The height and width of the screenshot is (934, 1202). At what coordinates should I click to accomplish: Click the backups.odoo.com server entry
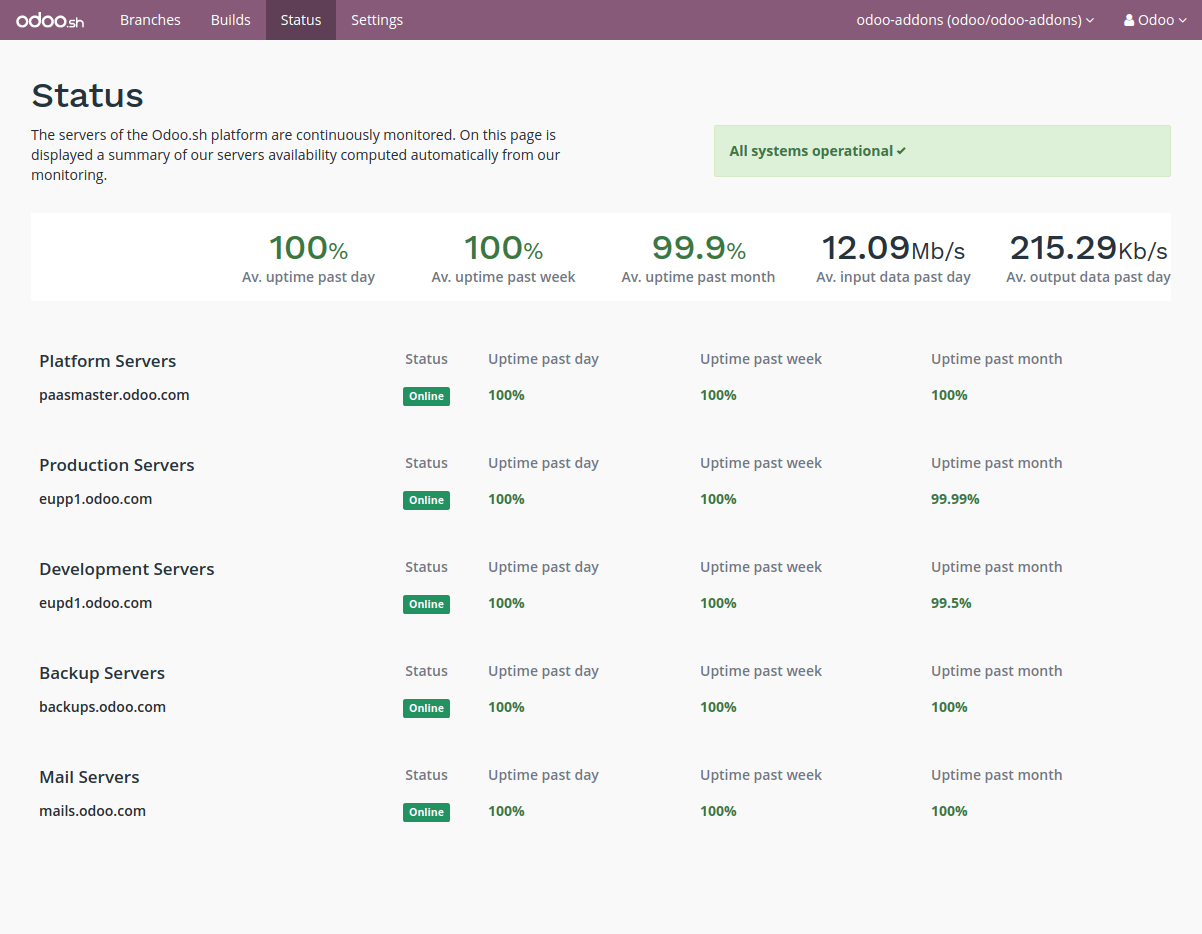102,707
